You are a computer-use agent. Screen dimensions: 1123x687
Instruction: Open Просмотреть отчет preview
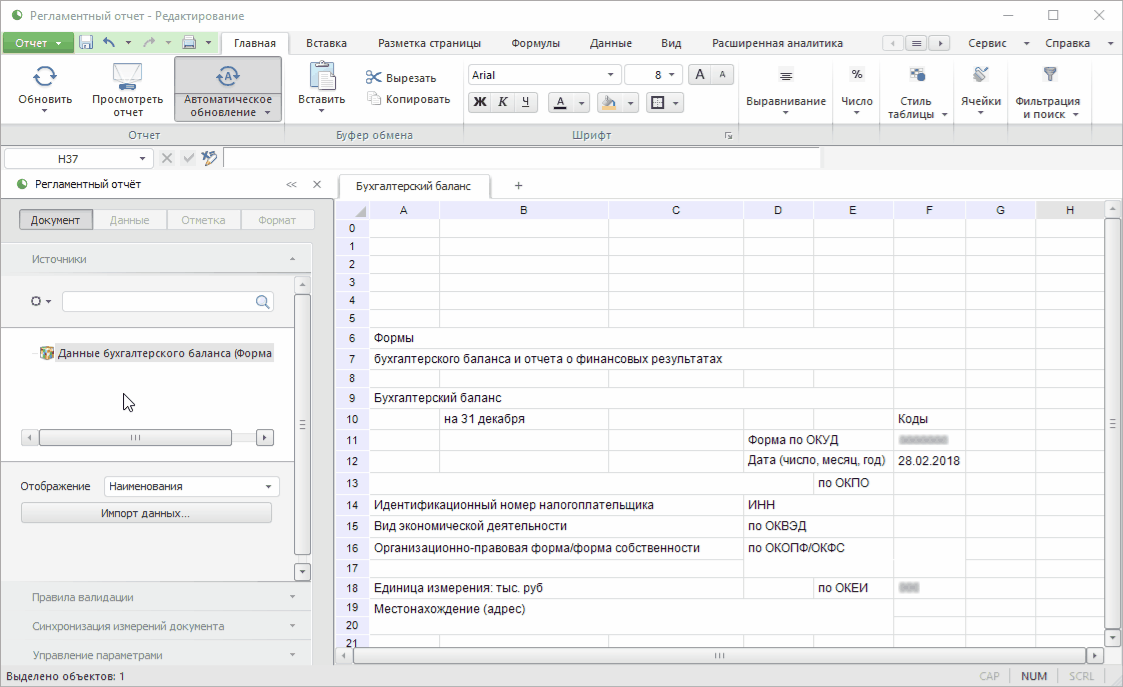tap(127, 76)
